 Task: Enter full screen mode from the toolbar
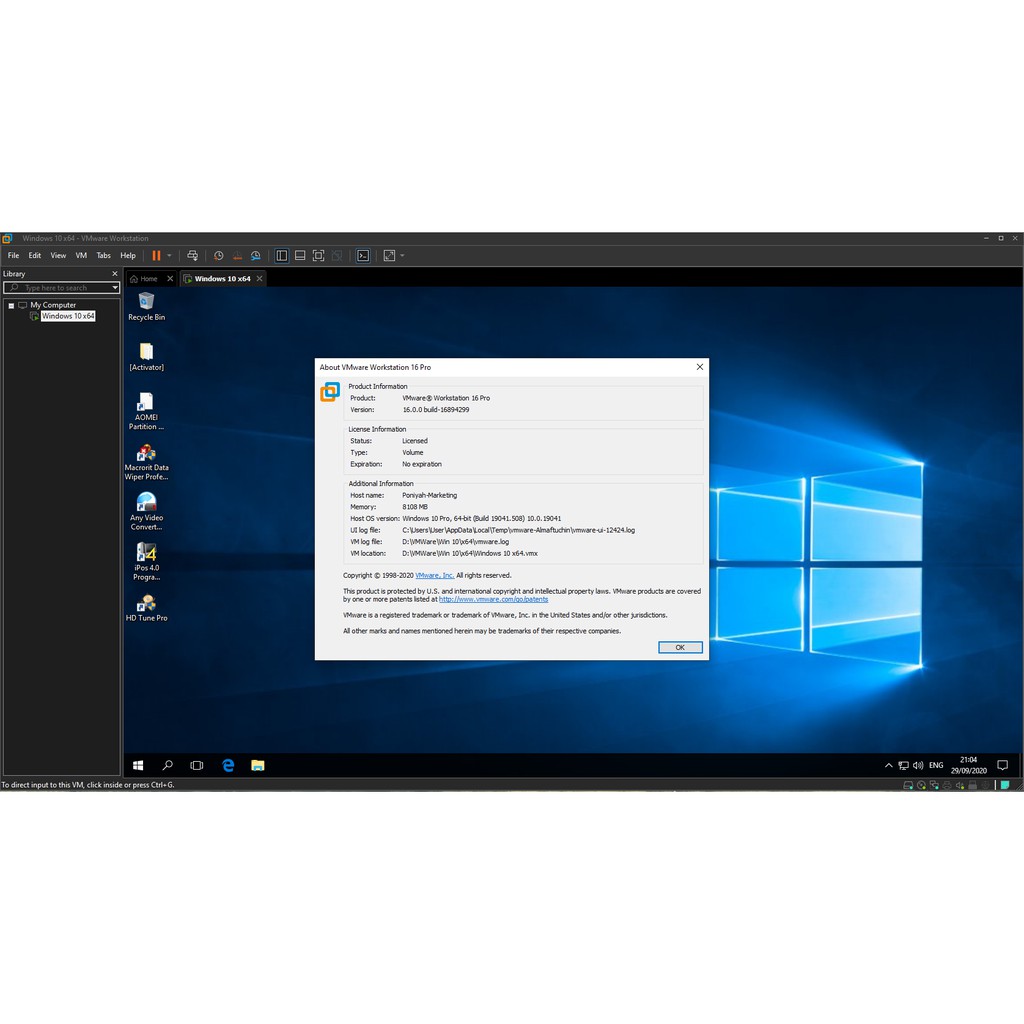click(318, 256)
